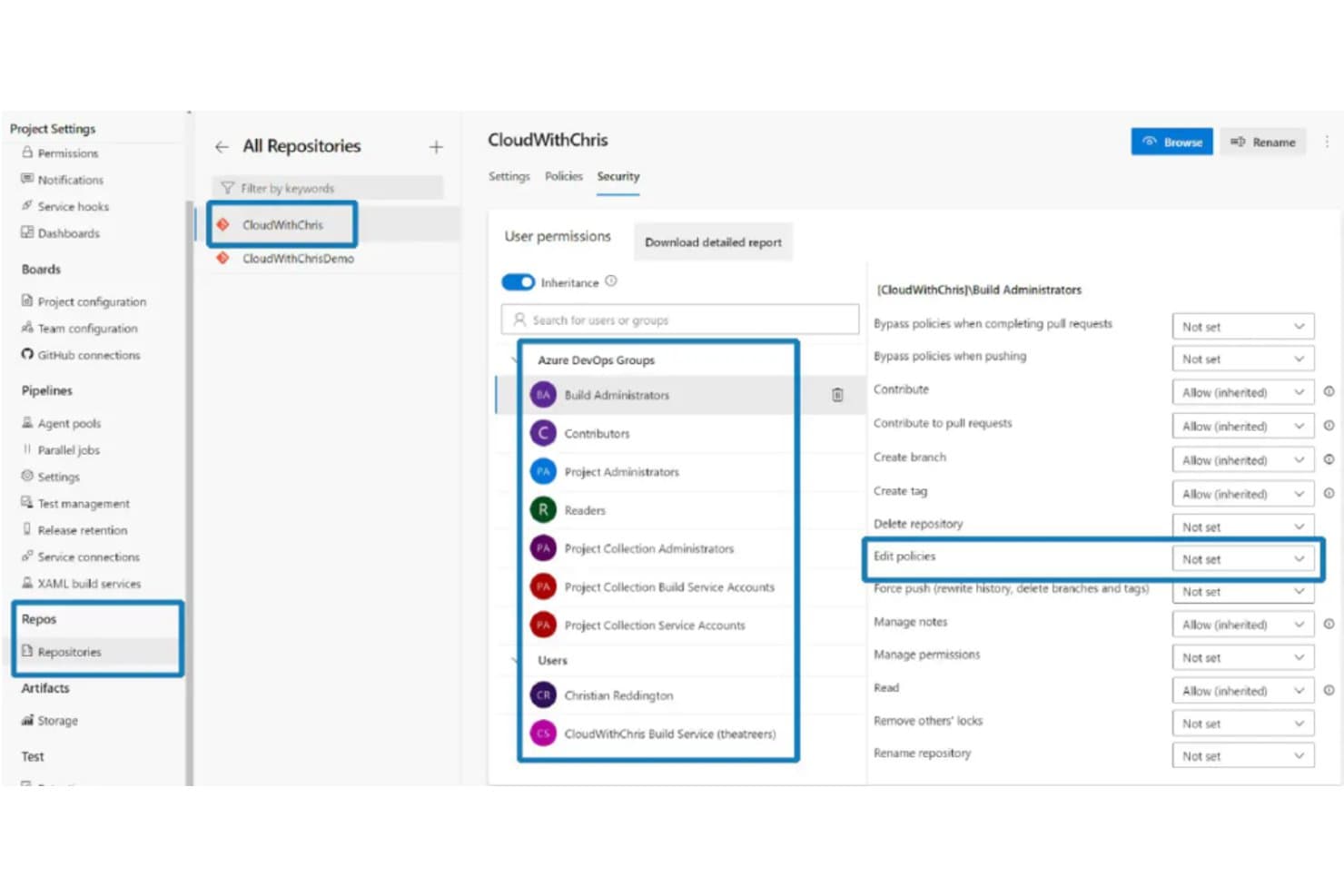
Task: Select the Security tab
Action: (x=618, y=176)
